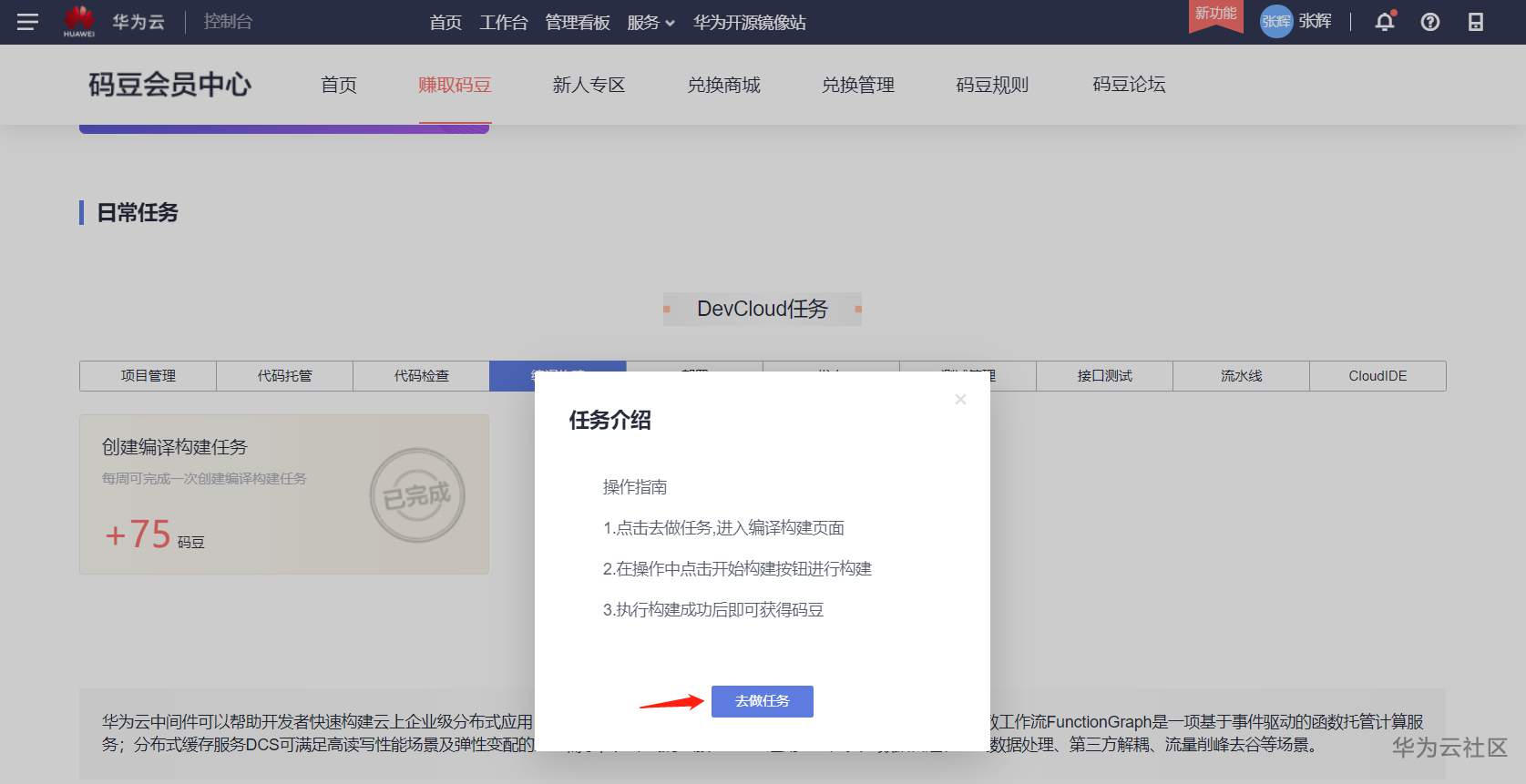Click step 2 在操作中点击开始构建按钮进行构建
Screen dimensions: 1526x784
(737, 569)
